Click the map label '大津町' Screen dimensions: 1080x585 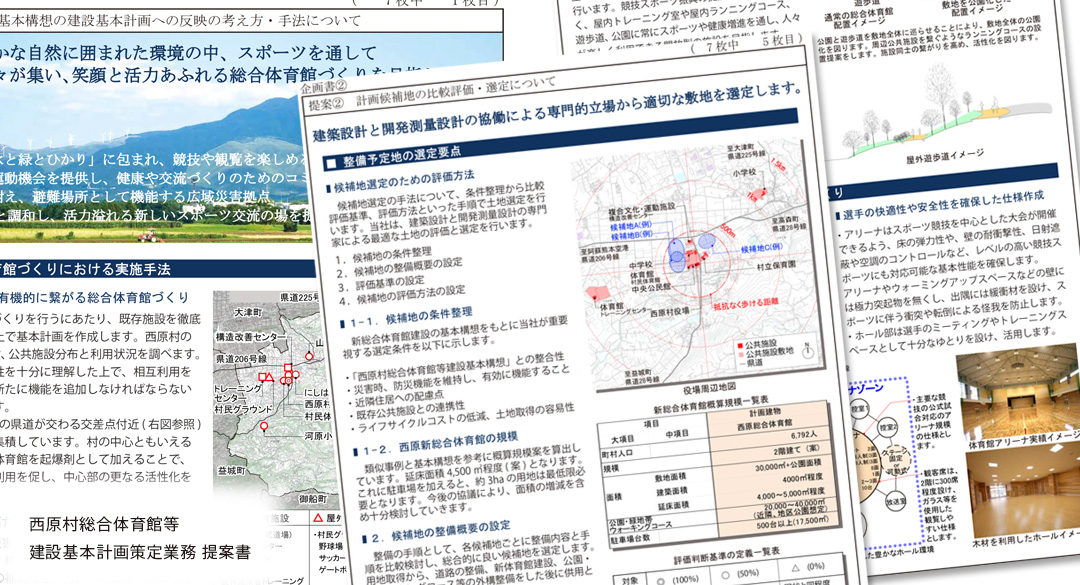[248, 312]
